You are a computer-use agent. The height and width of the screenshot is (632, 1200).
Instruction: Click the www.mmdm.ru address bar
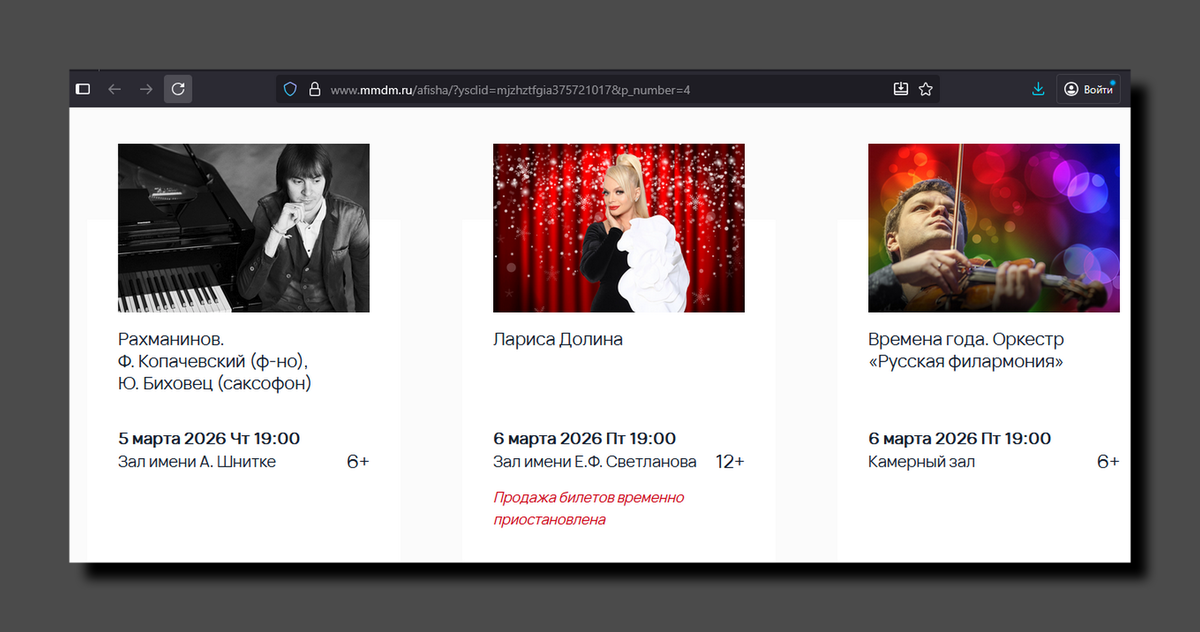coord(500,88)
